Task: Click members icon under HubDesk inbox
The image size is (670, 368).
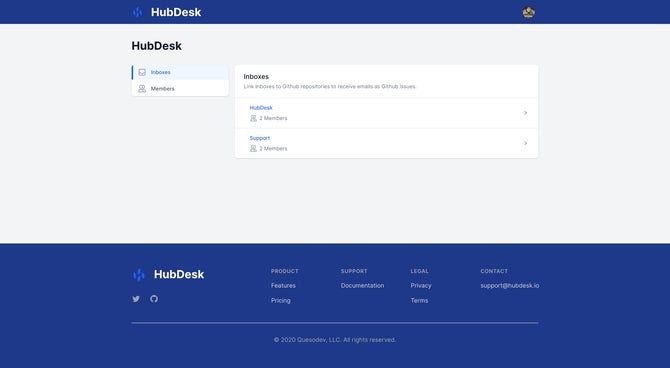Action: [253, 118]
